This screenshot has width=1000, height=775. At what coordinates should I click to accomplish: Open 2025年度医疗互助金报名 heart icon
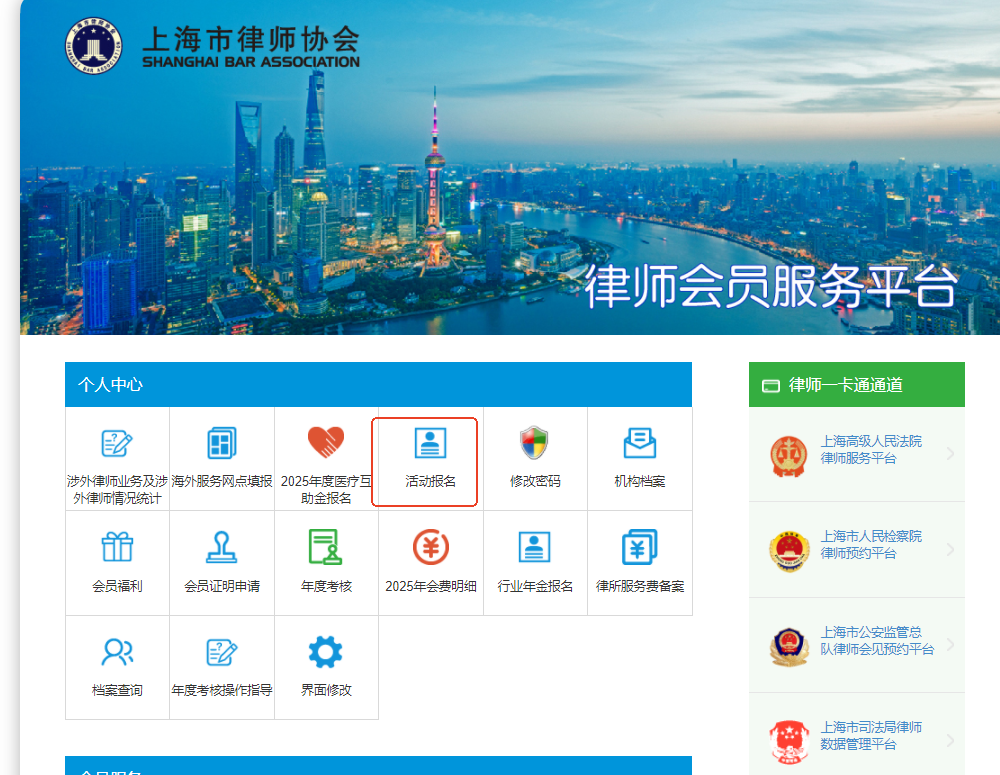(326, 443)
